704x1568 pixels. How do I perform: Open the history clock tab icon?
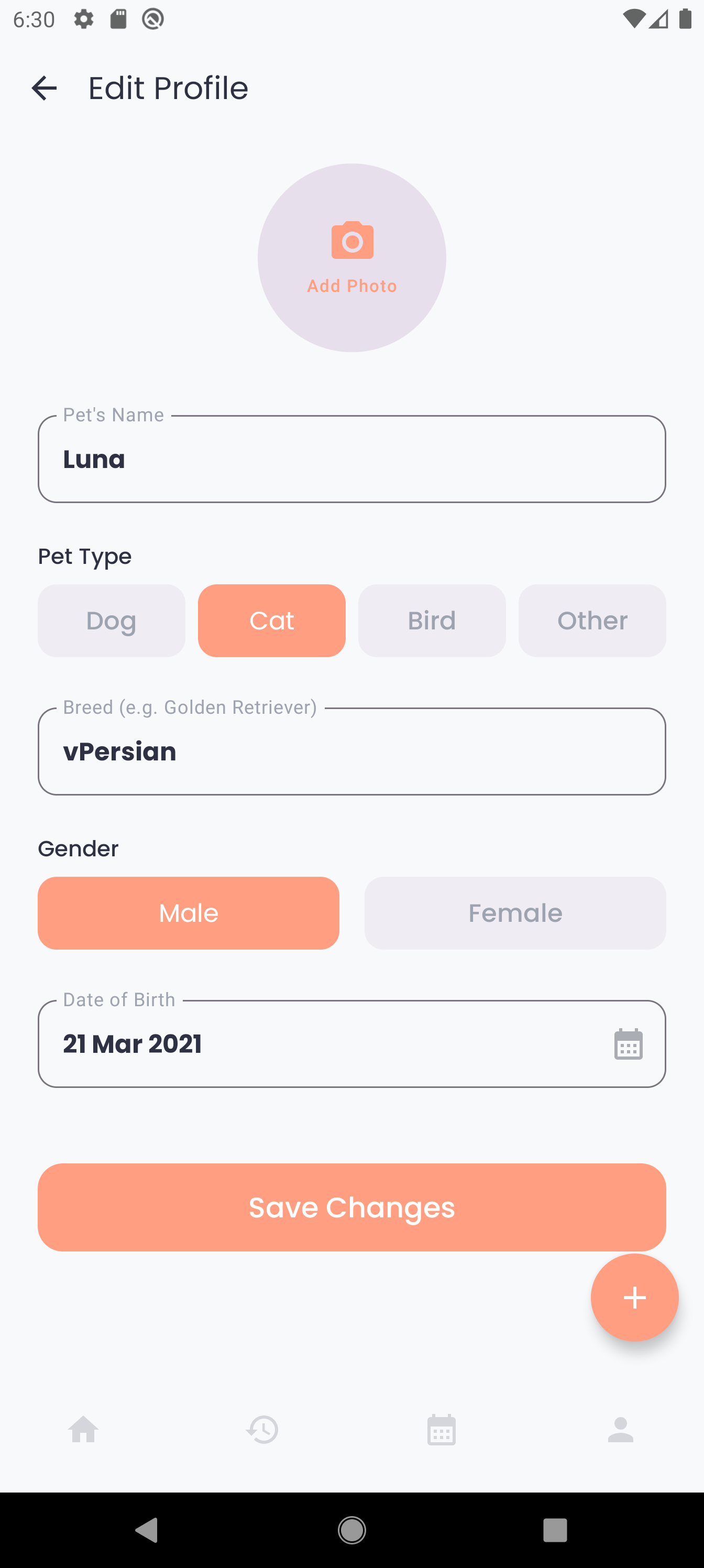coord(262,1429)
